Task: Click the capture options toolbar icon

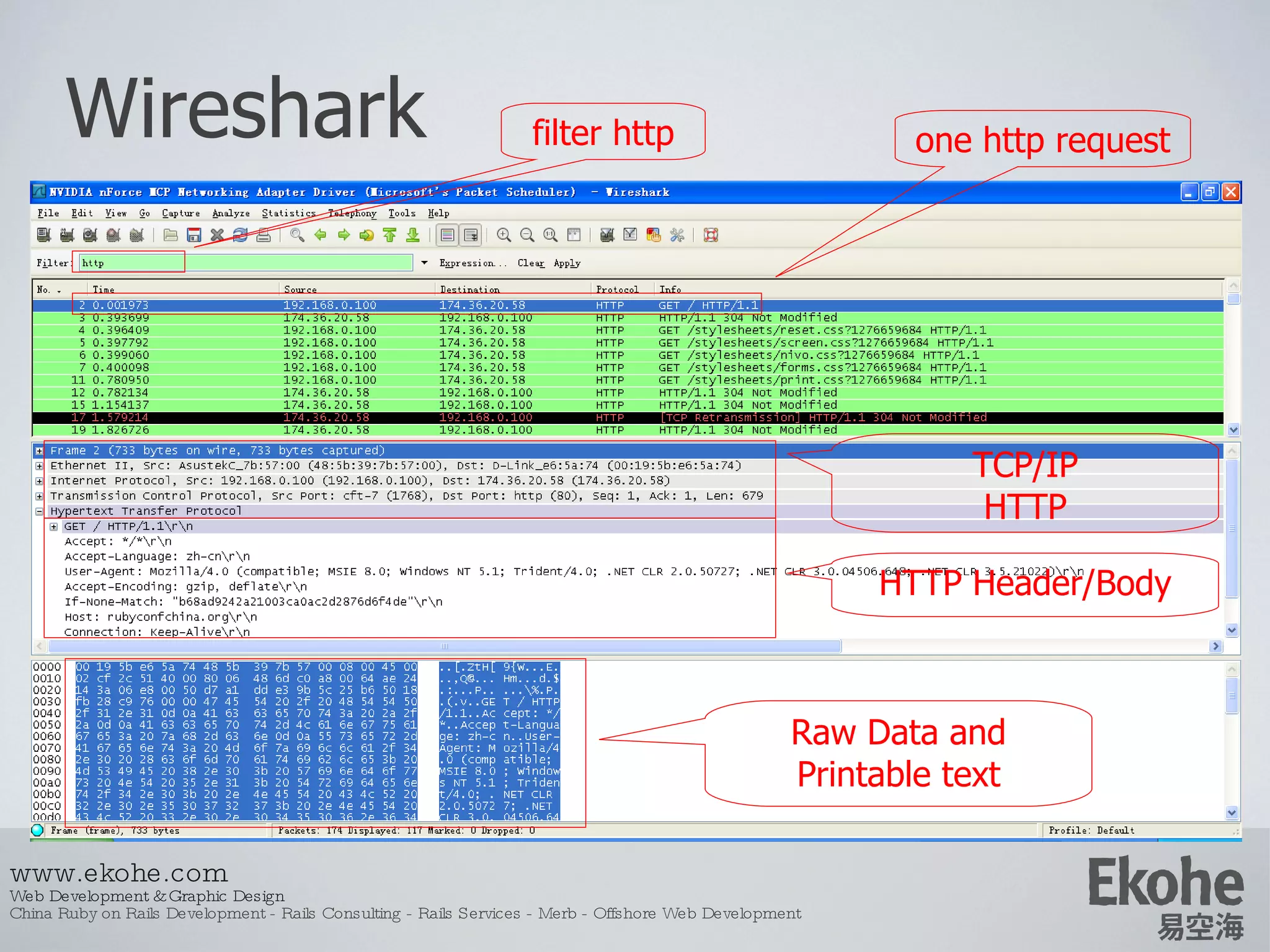Action: [67, 235]
